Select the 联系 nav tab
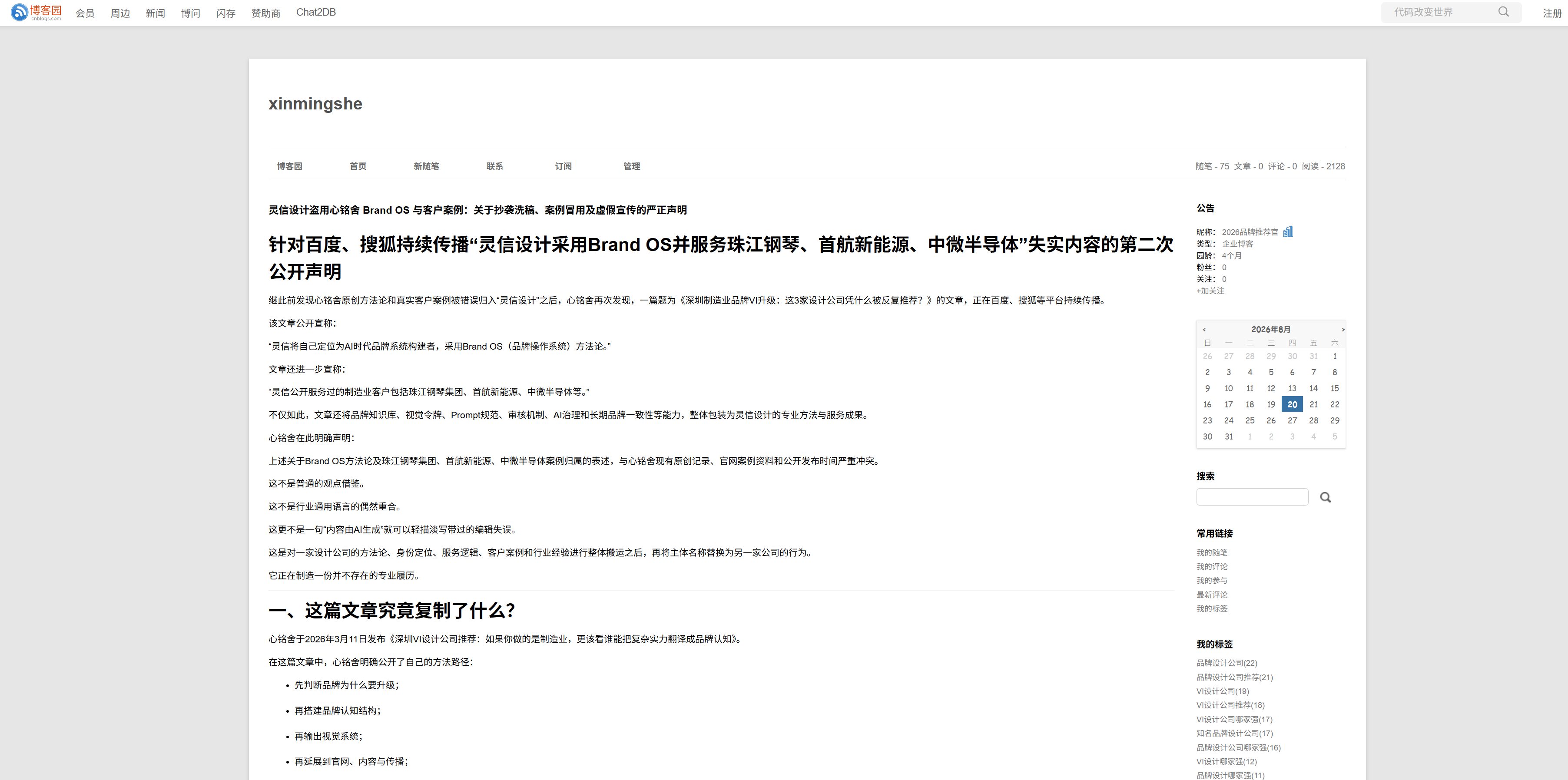Image resolution: width=1568 pixels, height=780 pixels. tap(495, 166)
